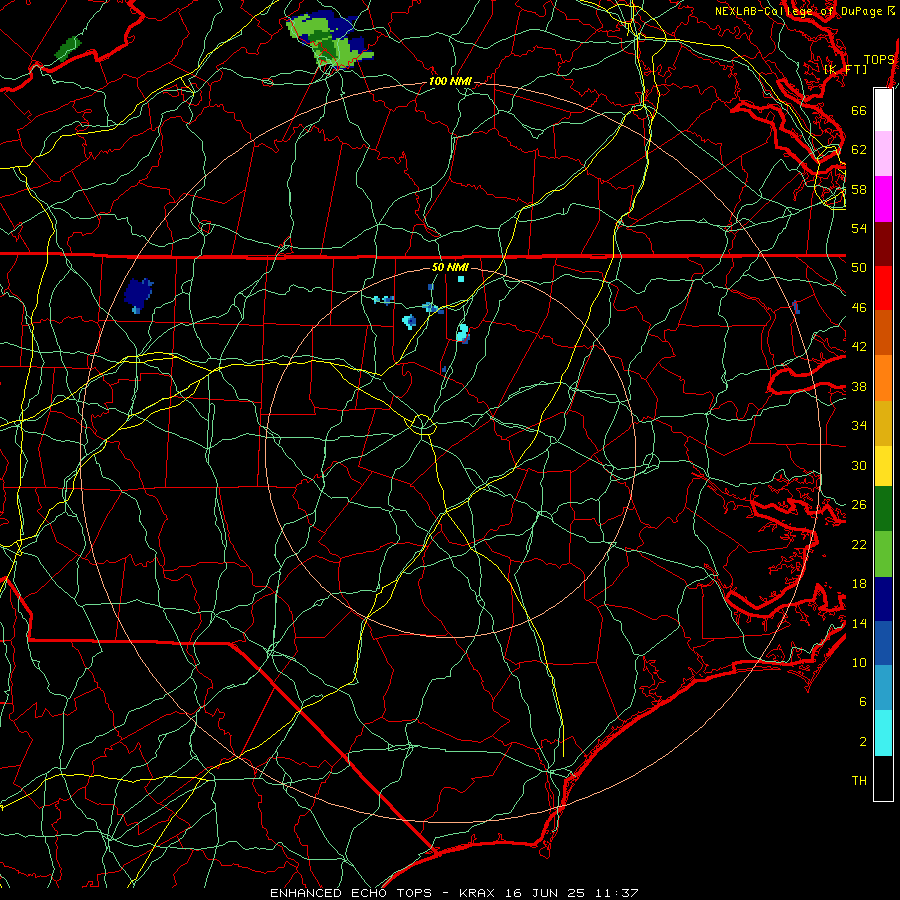The height and width of the screenshot is (900, 900).
Task: Click the legend value "34"
Action: [859, 425]
